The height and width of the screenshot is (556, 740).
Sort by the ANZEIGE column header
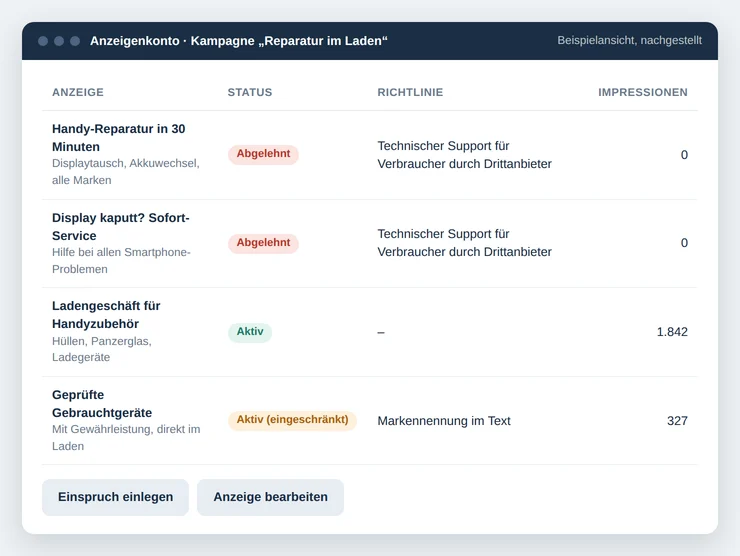(x=78, y=93)
